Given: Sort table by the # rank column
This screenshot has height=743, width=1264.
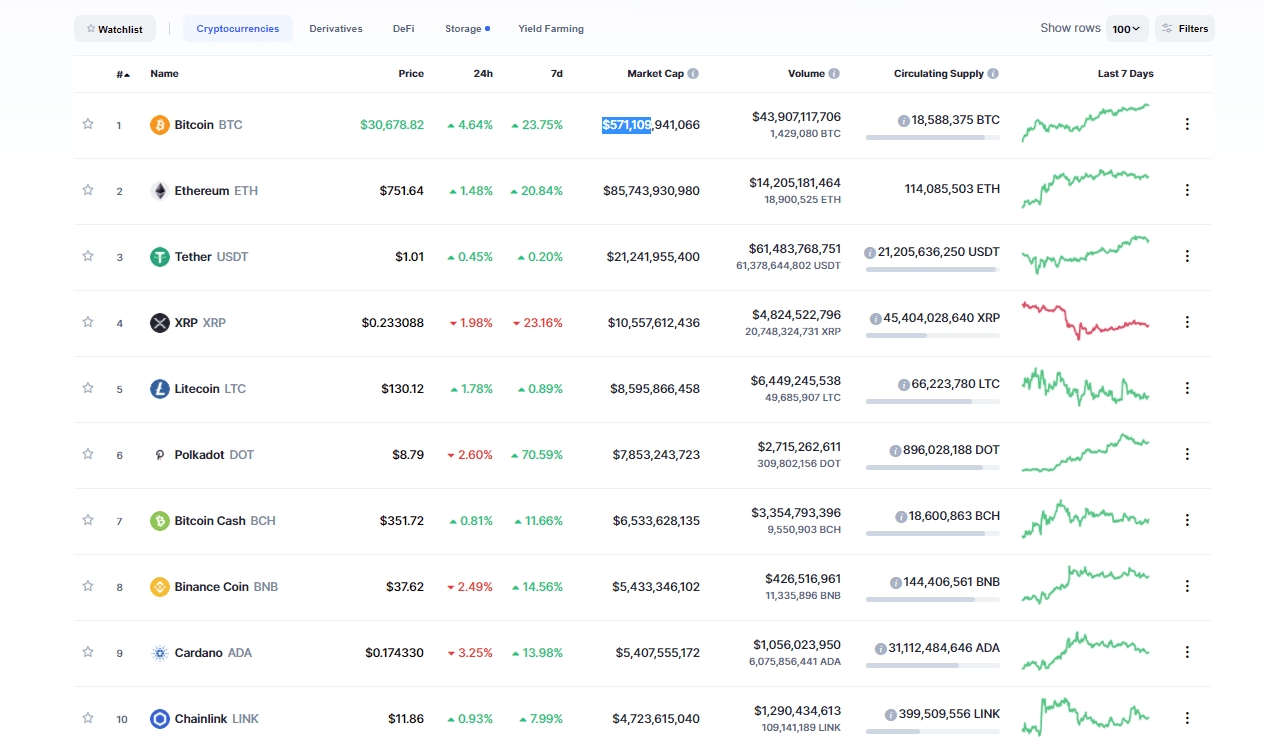Looking at the screenshot, I should point(122,74).
